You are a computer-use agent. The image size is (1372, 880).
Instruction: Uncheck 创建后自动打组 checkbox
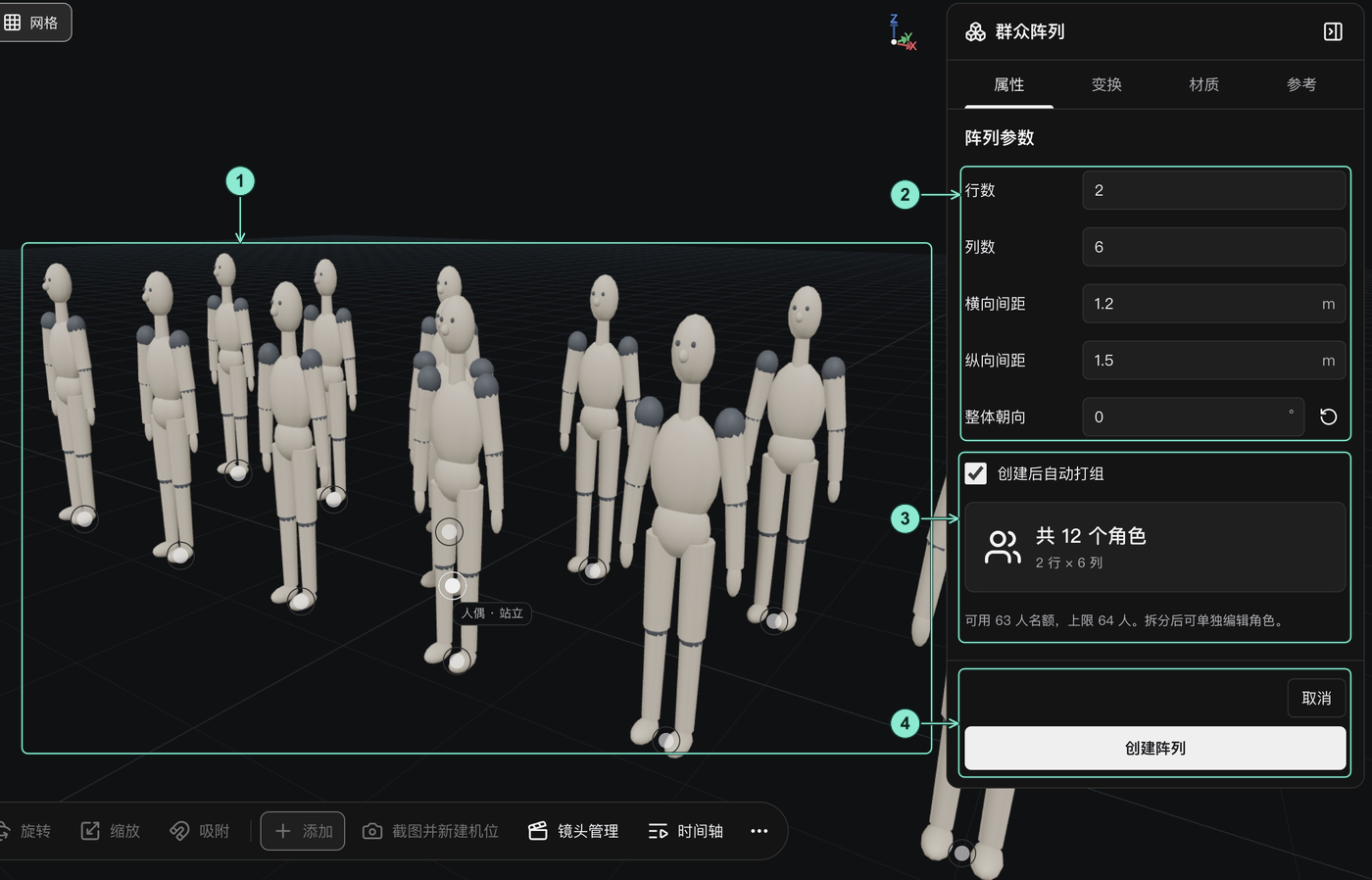point(976,473)
